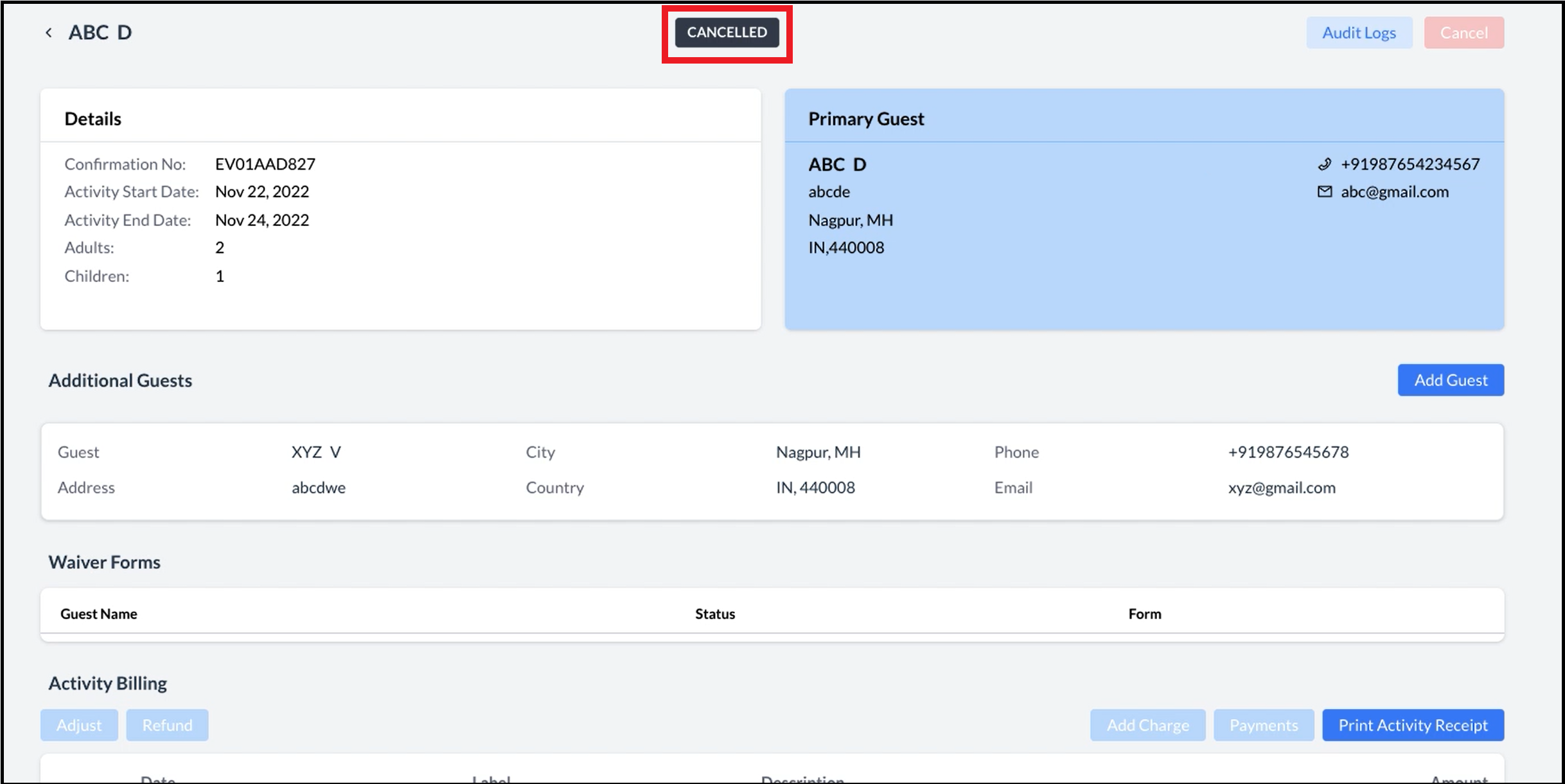The width and height of the screenshot is (1565, 784).
Task: Open the Payments button
Action: pyautogui.click(x=1263, y=725)
